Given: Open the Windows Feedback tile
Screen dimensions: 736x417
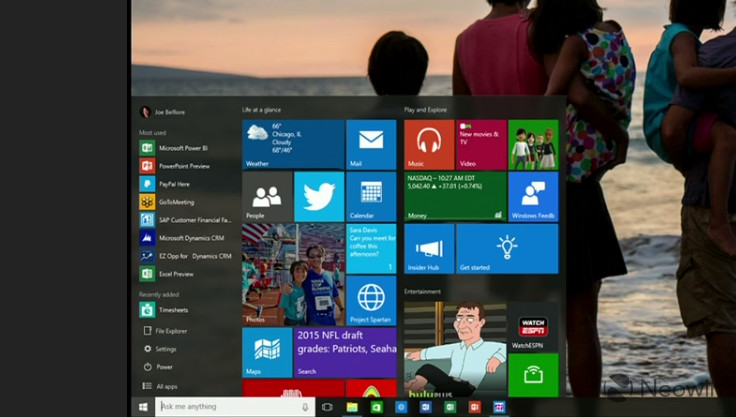Looking at the screenshot, I should 534,197.
